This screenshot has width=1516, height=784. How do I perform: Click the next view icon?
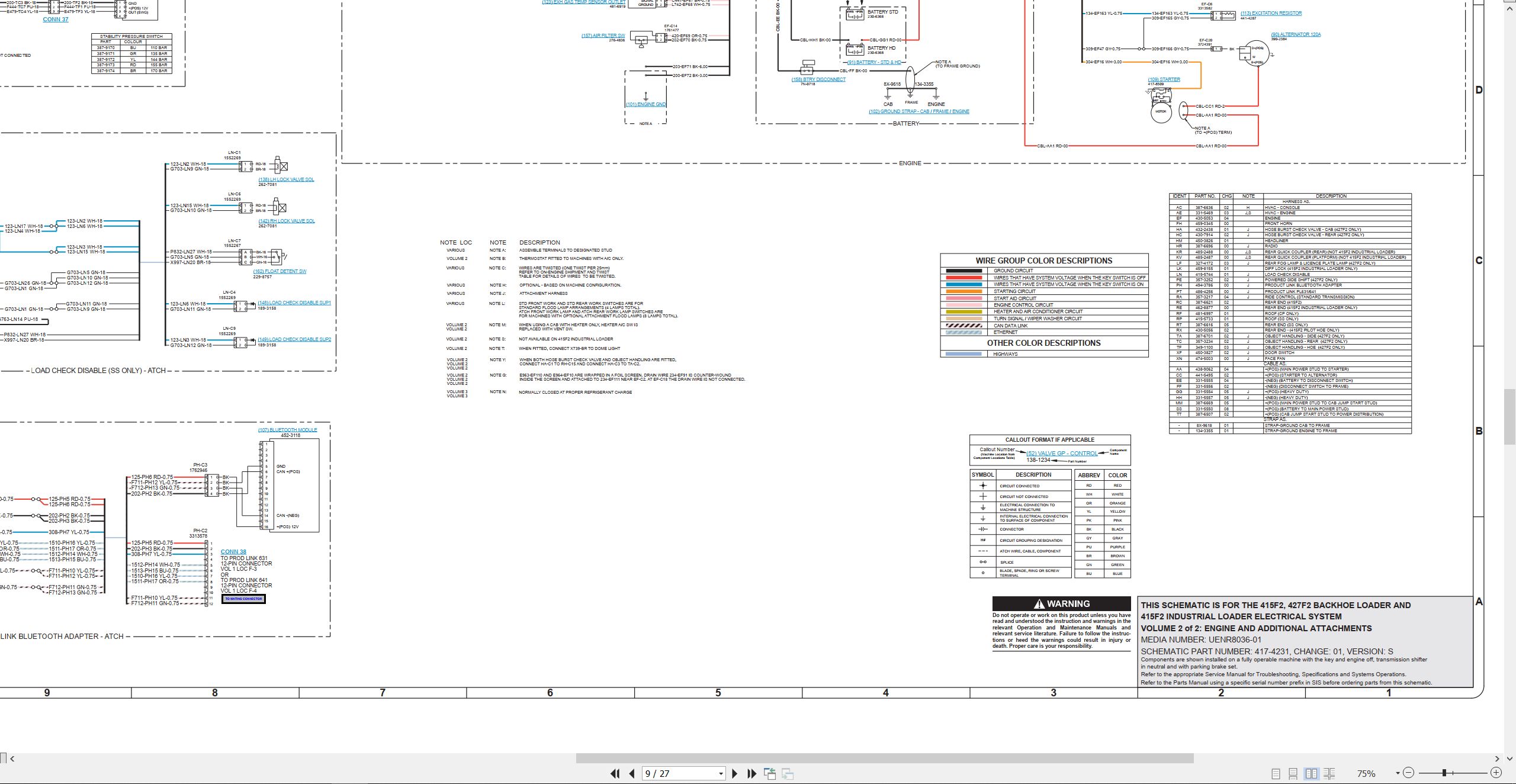788,773
